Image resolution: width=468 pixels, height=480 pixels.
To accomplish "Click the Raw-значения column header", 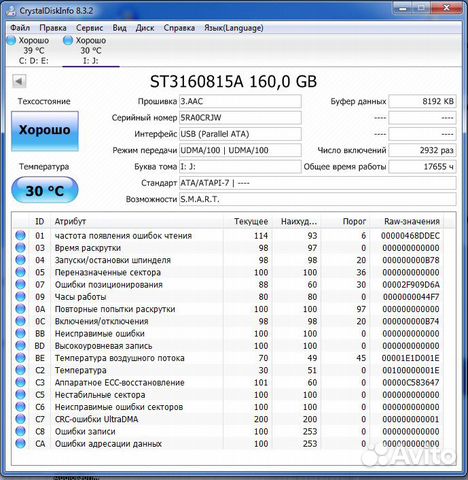I will (x=407, y=221).
